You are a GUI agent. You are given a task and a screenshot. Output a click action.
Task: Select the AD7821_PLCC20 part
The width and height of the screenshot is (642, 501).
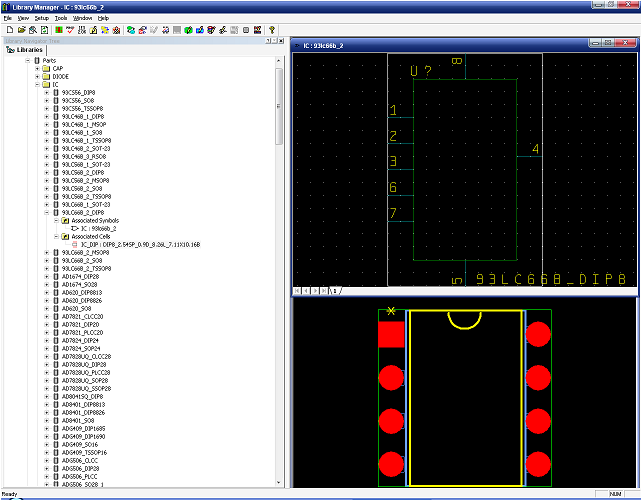tap(83, 332)
